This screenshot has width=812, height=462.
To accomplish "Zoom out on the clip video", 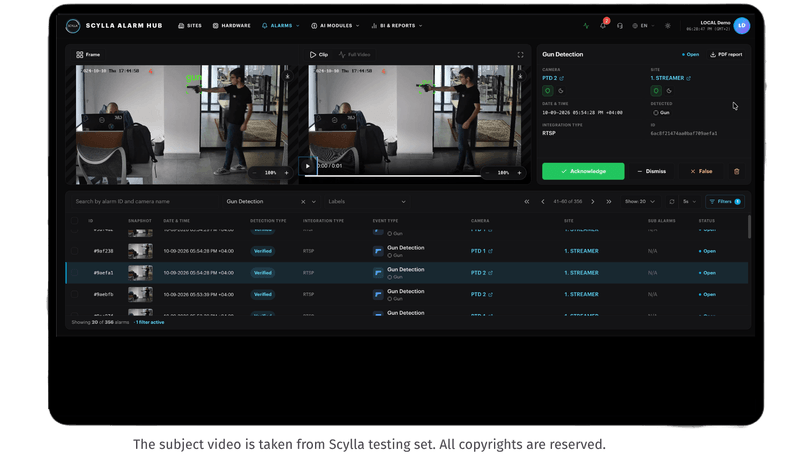I will click(x=487, y=172).
